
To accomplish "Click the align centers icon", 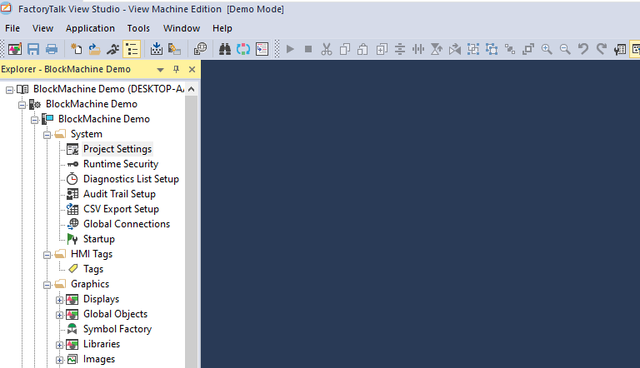I will click(x=400, y=49).
